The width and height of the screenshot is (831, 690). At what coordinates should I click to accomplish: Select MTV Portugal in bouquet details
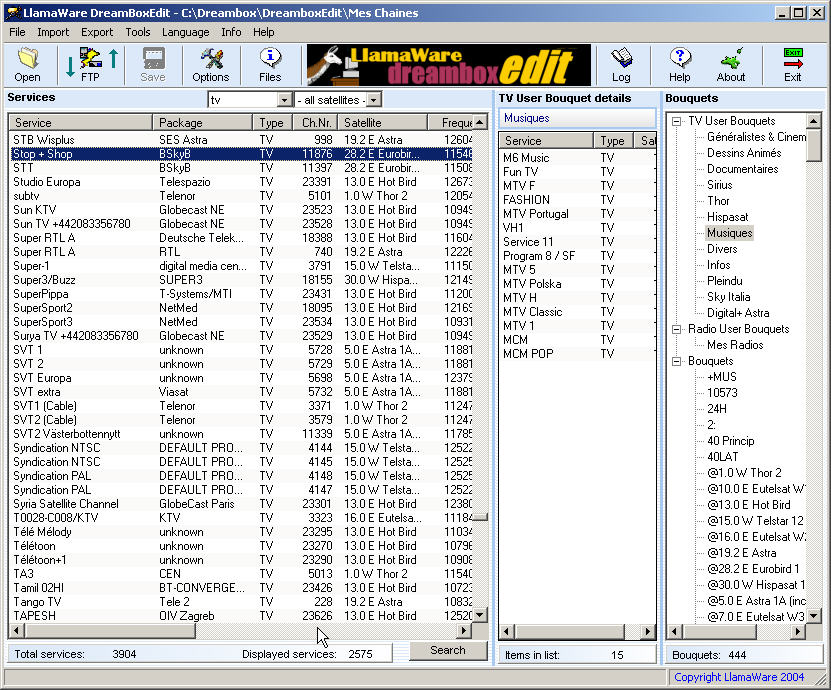577,214
